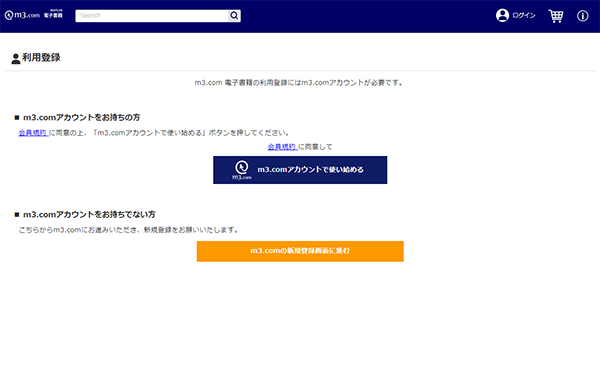The width and height of the screenshot is (600, 382).
Task: View the shopping cart icon
Action: 556,16
